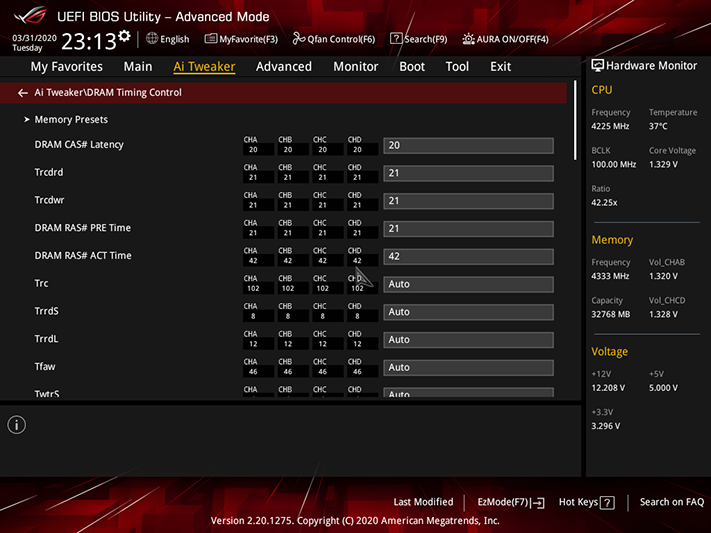Select the TrrdL label
This screenshot has width=711, height=533.
[x=46, y=339]
